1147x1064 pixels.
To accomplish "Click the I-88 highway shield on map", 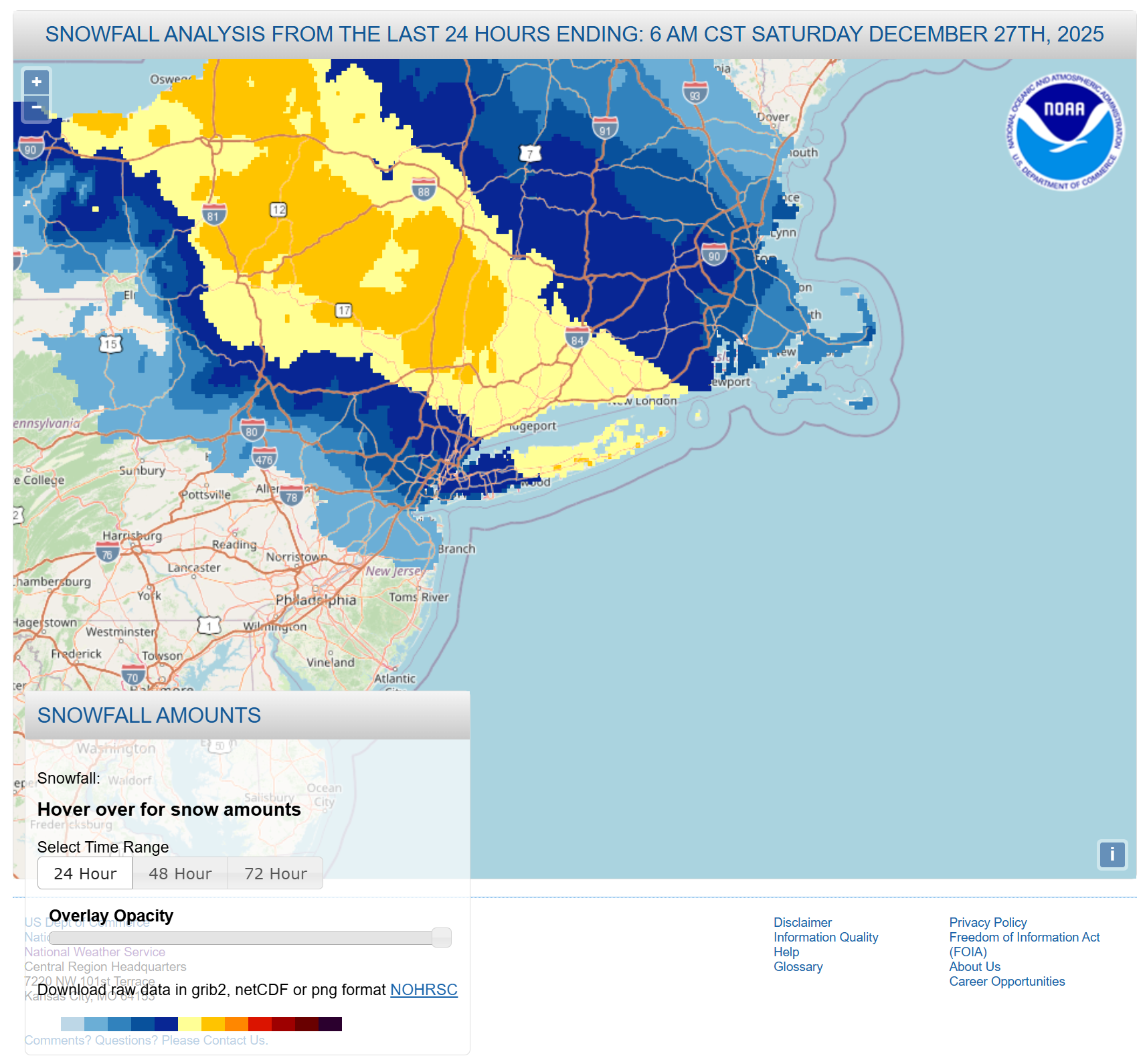I will [424, 190].
